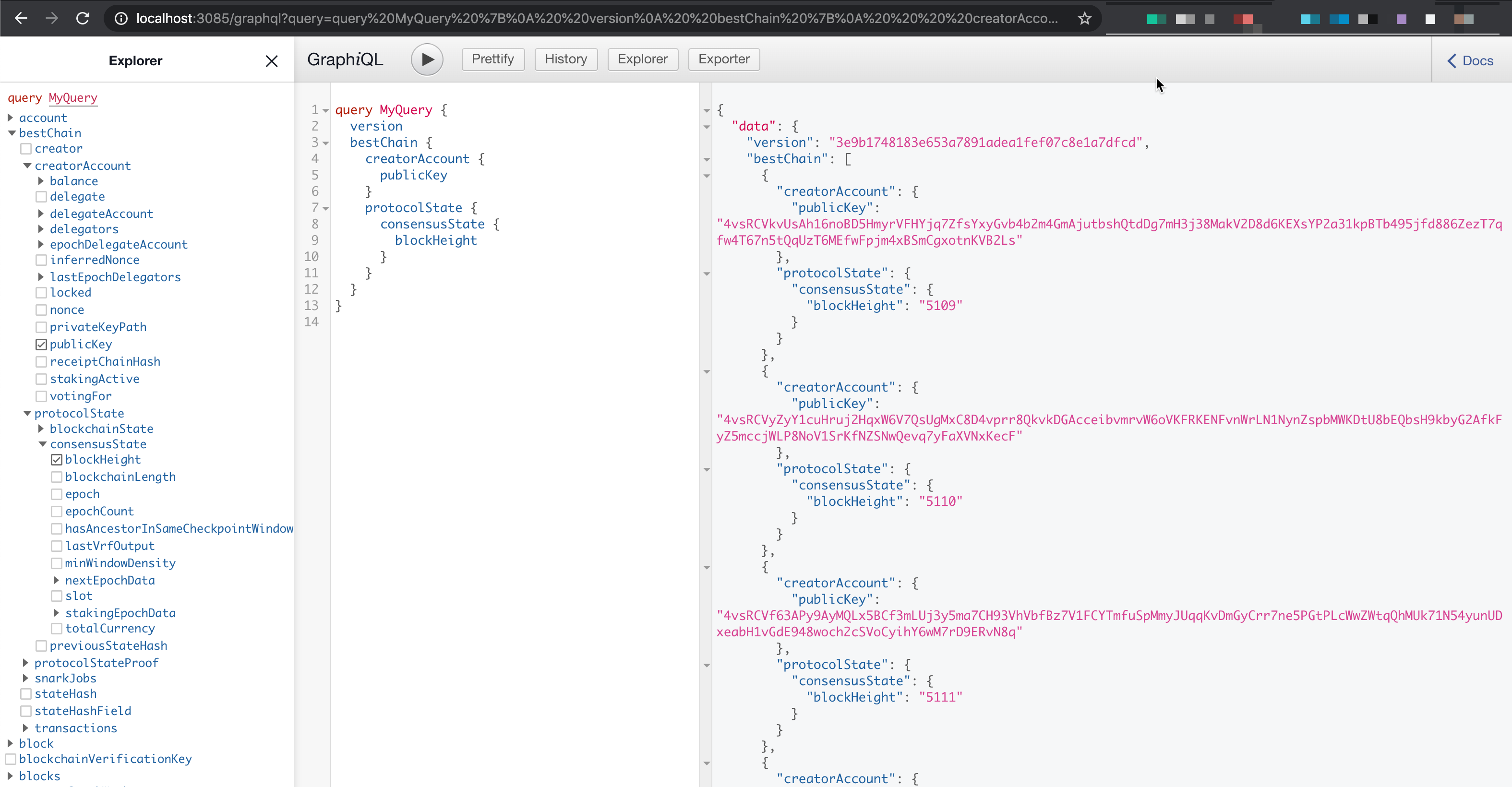Click the site info icon in address bar
Screen dimensions: 1512x787
pos(121,18)
